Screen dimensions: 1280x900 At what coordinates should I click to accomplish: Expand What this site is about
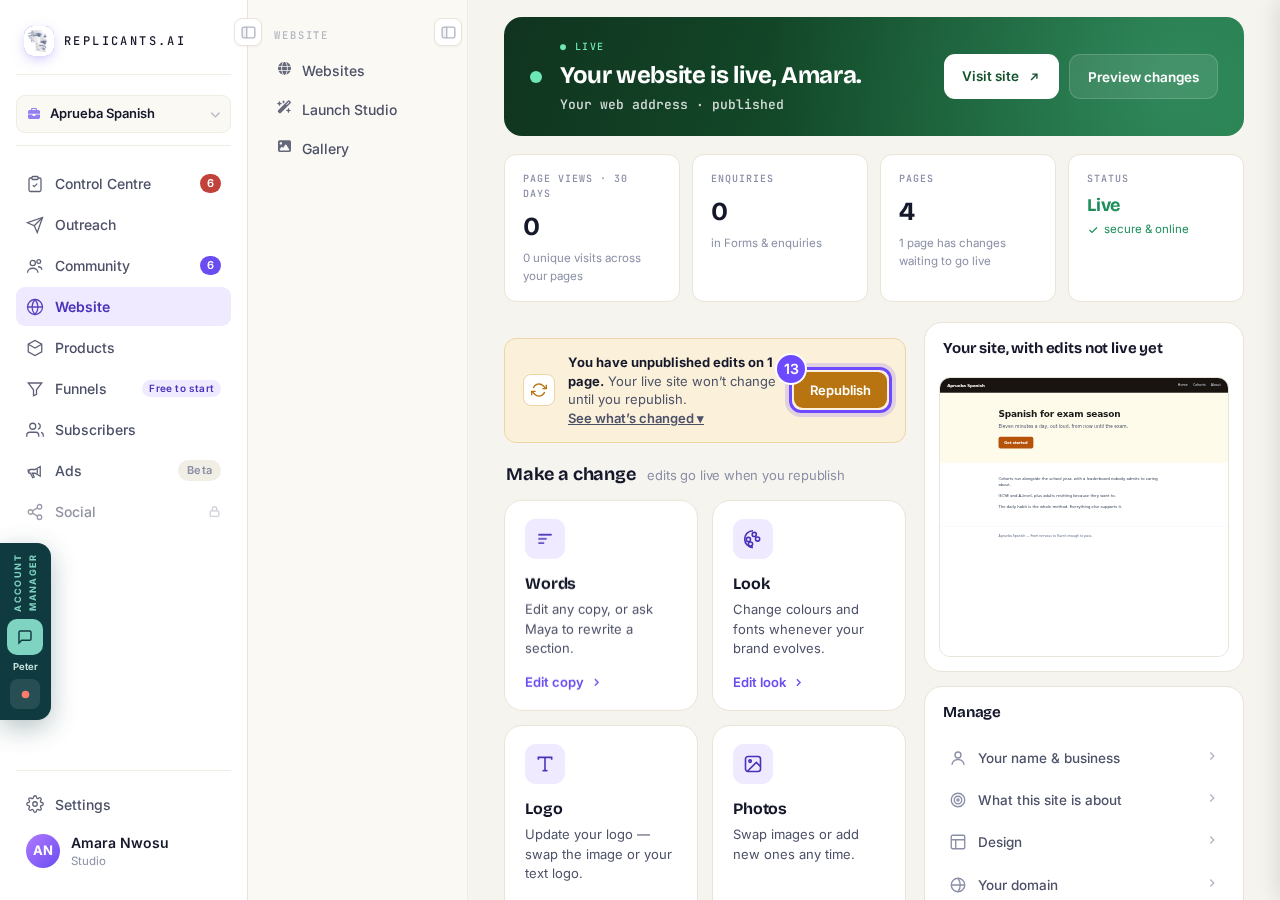1084,800
